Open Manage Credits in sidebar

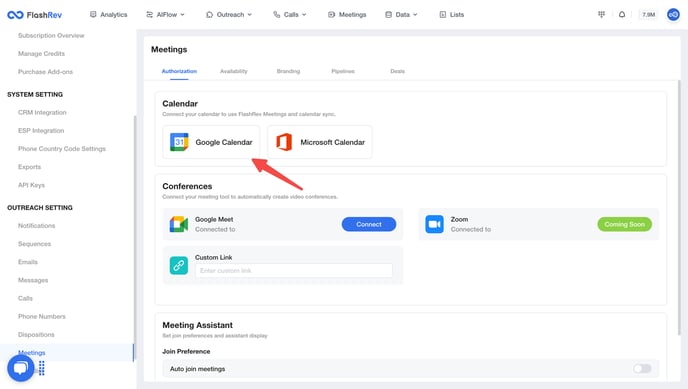pyautogui.click(x=41, y=54)
